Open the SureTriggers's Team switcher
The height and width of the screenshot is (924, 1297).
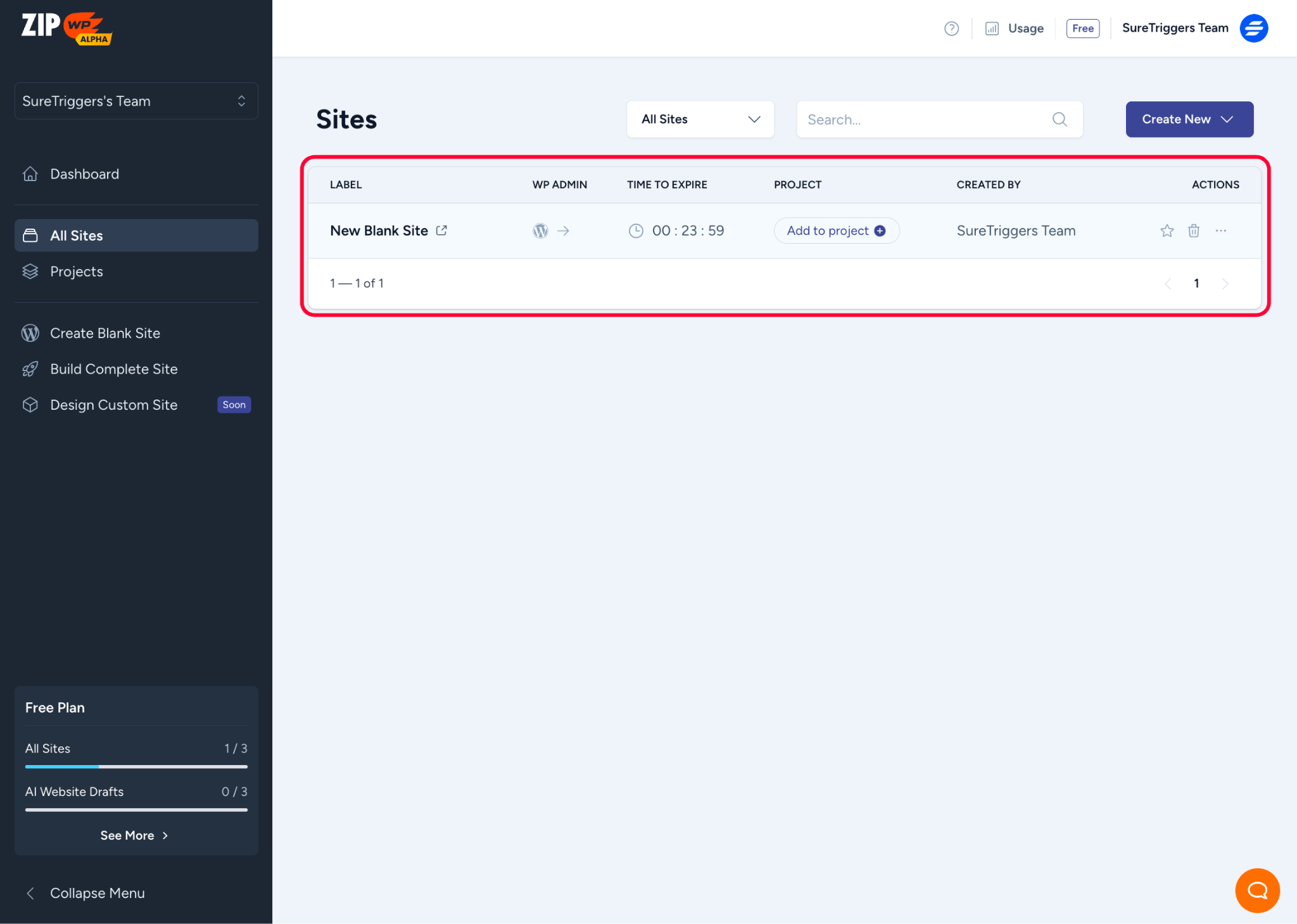click(x=136, y=101)
